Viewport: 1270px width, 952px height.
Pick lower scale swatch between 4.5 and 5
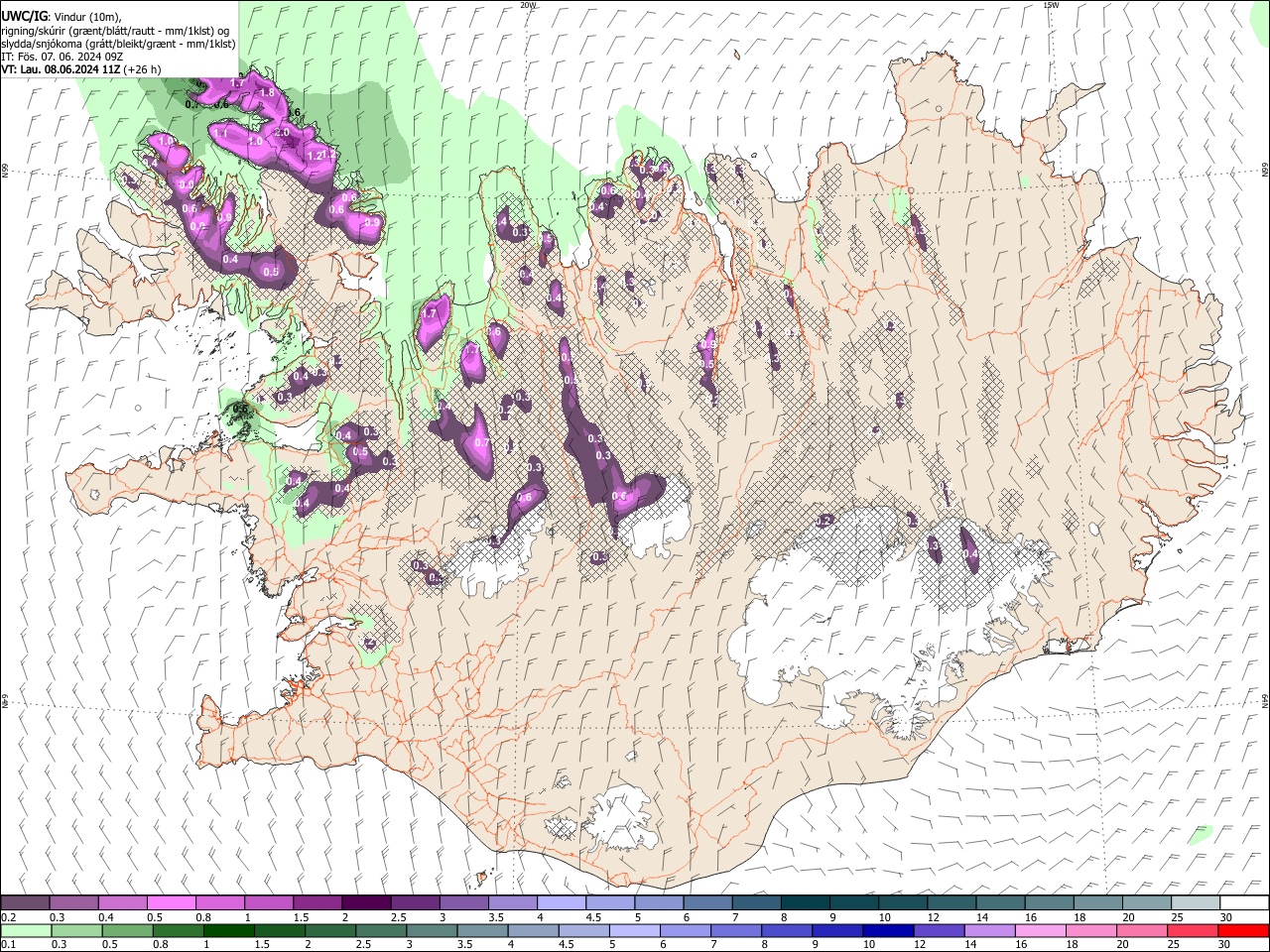(x=584, y=930)
